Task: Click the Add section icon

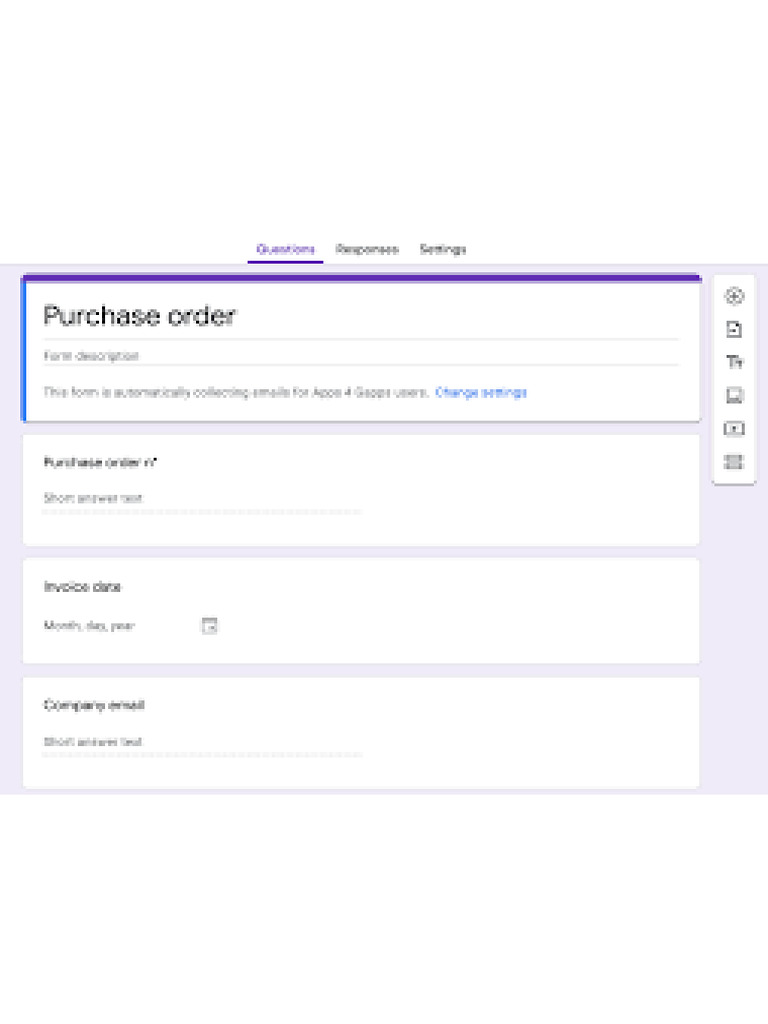Action: pyautogui.click(x=734, y=462)
